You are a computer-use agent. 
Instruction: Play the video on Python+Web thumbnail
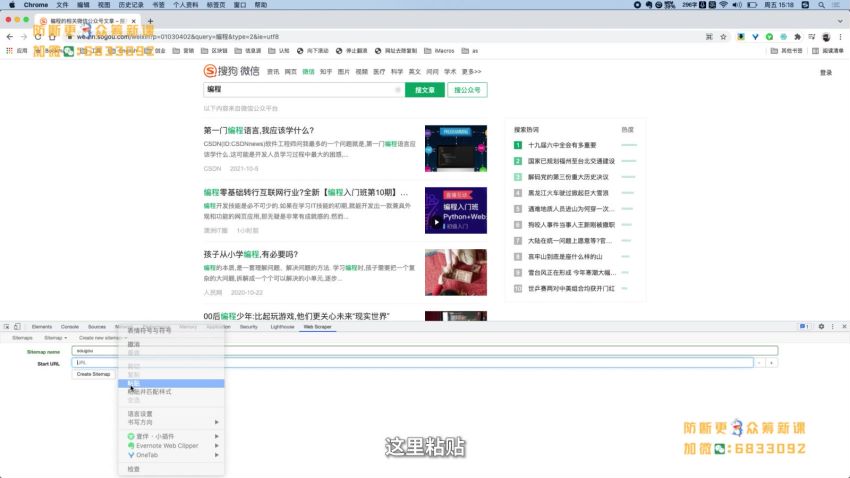pos(436,222)
